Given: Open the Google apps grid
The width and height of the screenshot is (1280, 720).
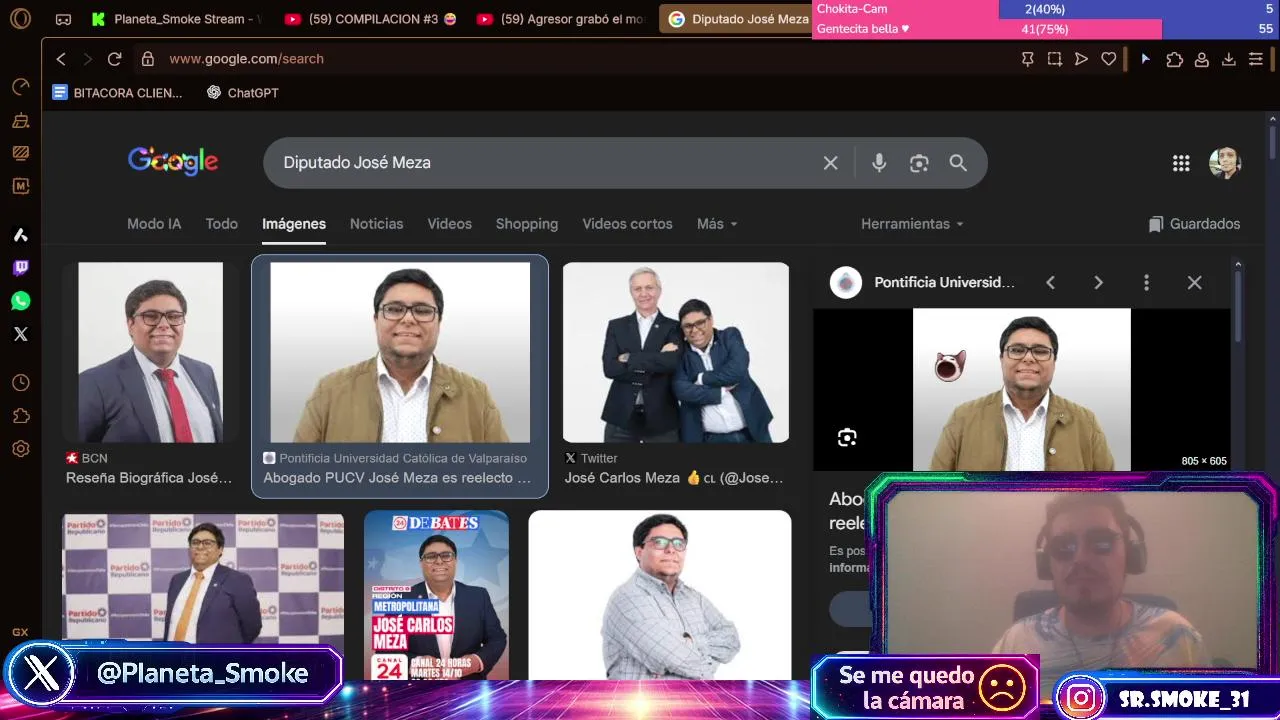Looking at the screenshot, I should click(x=1181, y=163).
